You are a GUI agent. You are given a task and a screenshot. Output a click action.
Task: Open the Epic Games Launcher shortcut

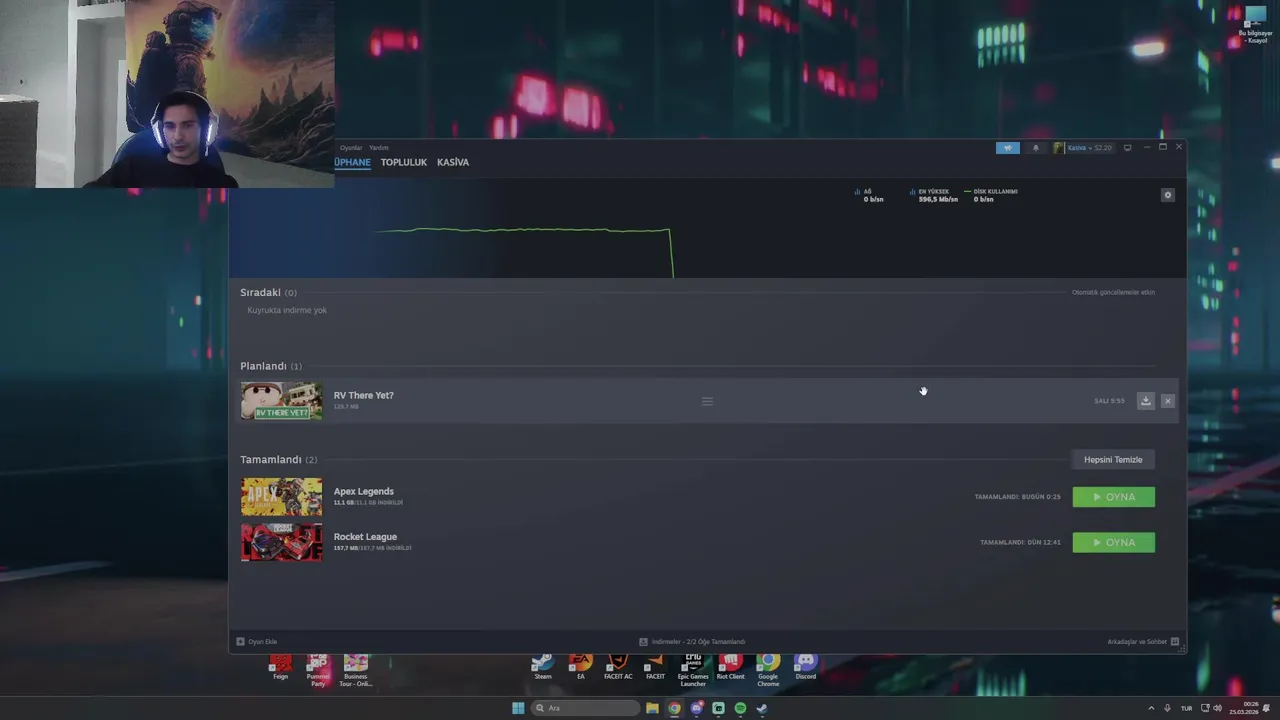tap(693, 670)
